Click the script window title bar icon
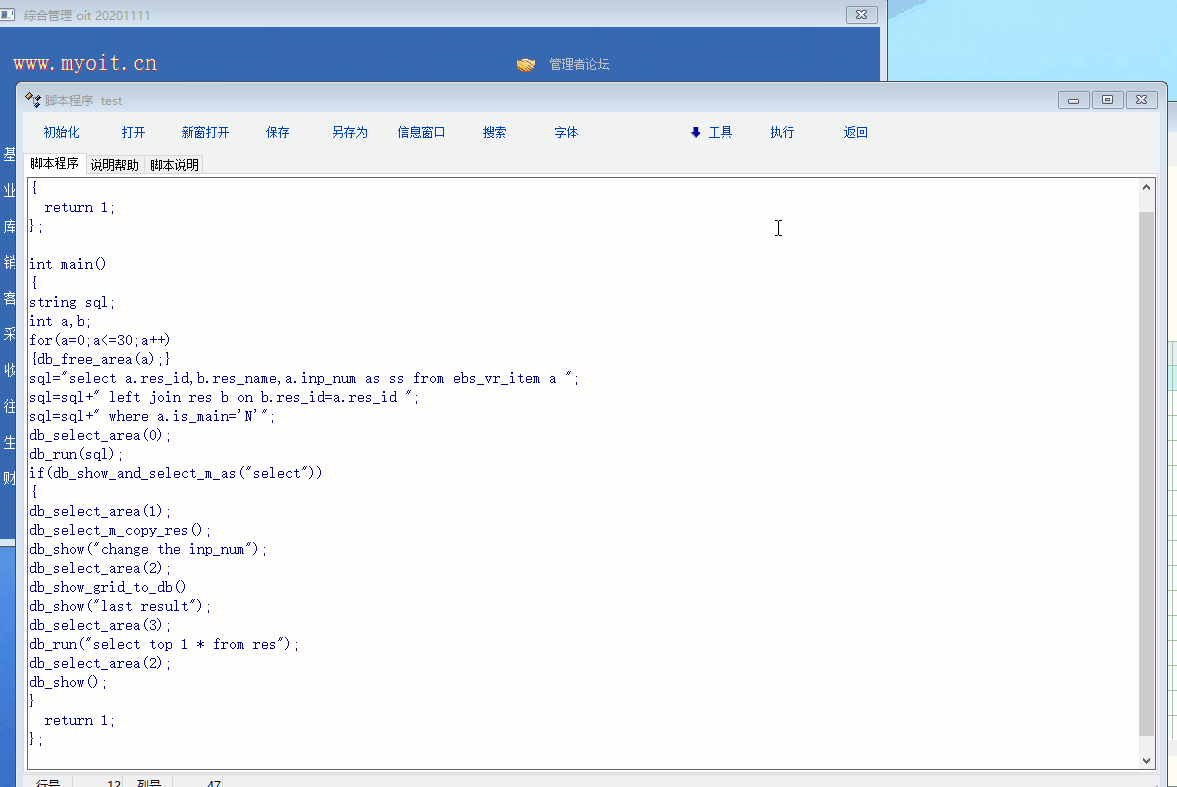The width and height of the screenshot is (1177, 787). (33, 100)
